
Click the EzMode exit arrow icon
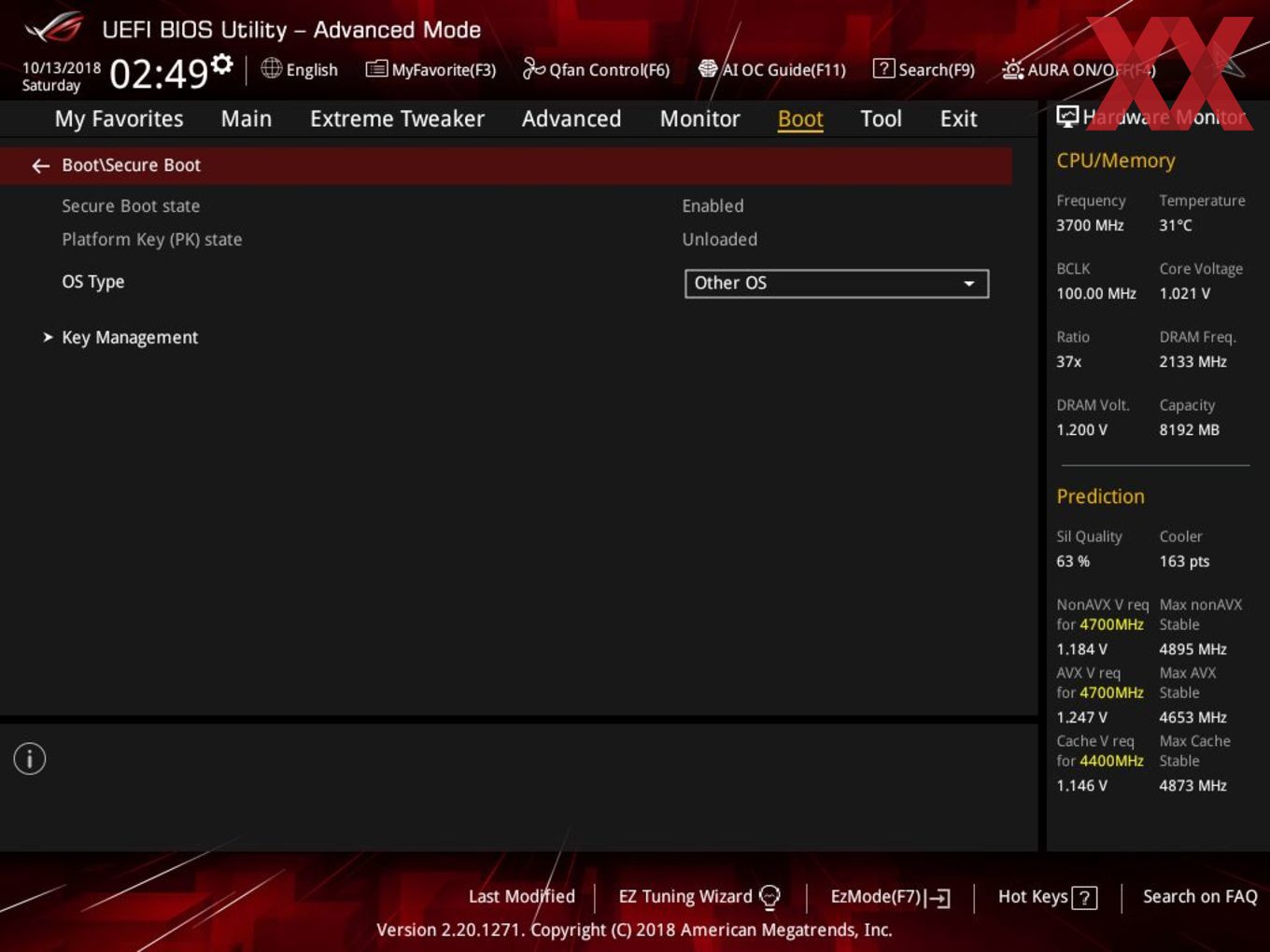pyautogui.click(x=938, y=898)
